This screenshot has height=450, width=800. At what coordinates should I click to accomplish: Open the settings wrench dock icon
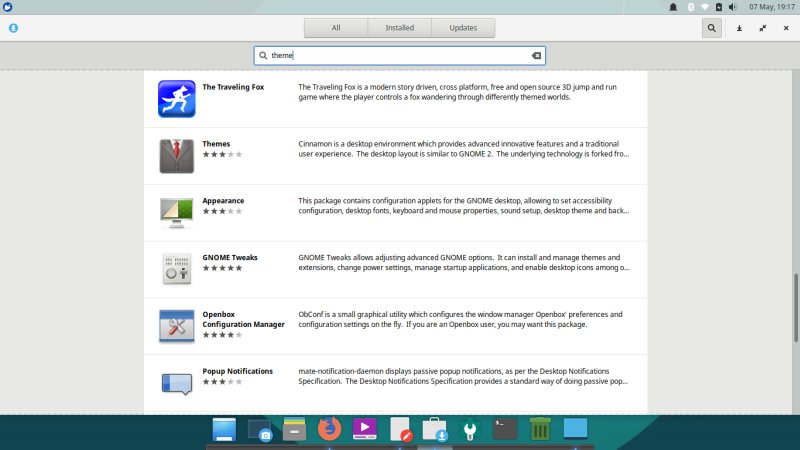point(470,430)
